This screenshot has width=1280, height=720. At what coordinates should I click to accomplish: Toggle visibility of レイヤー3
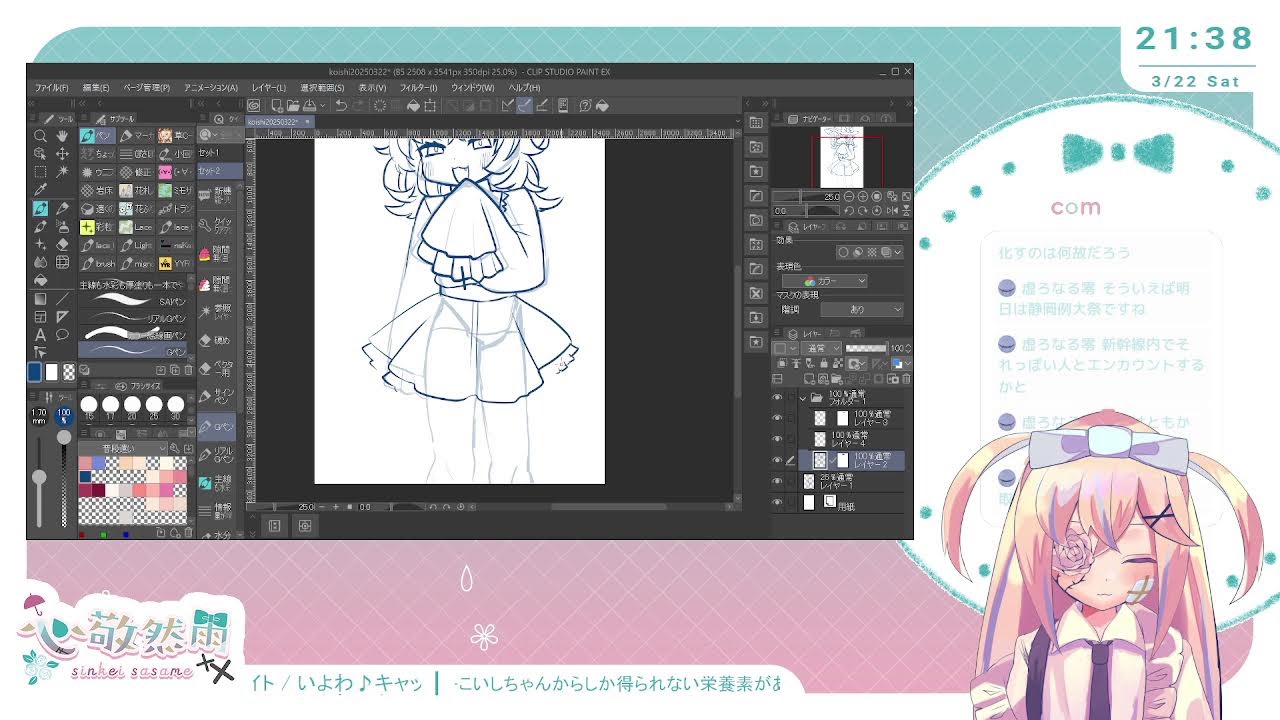(x=777, y=418)
